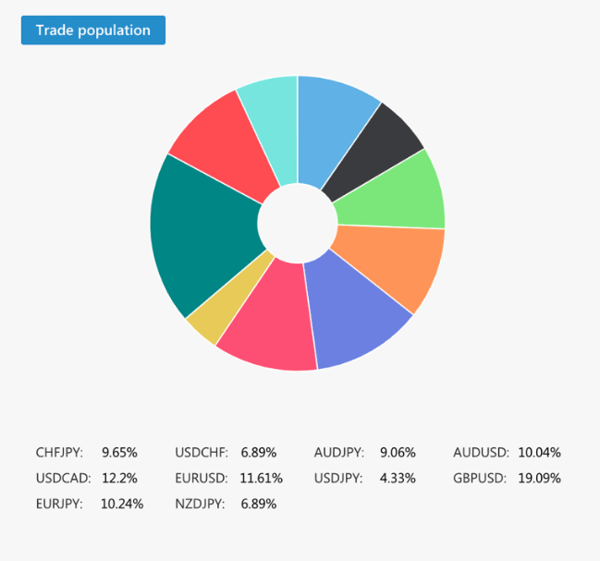Click the Trade population button

click(x=93, y=30)
